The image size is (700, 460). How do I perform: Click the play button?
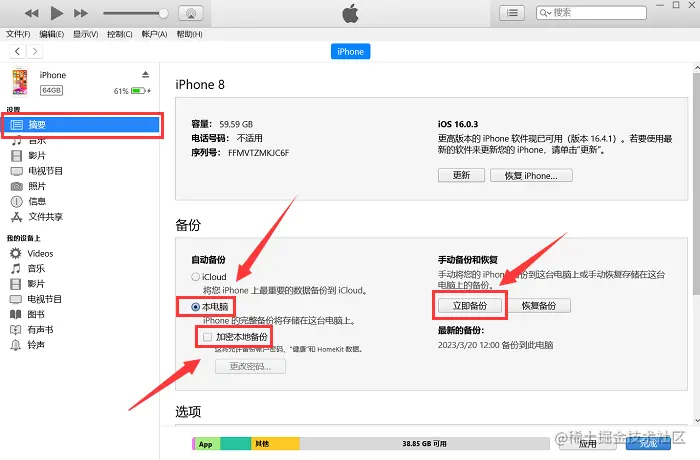coord(56,13)
